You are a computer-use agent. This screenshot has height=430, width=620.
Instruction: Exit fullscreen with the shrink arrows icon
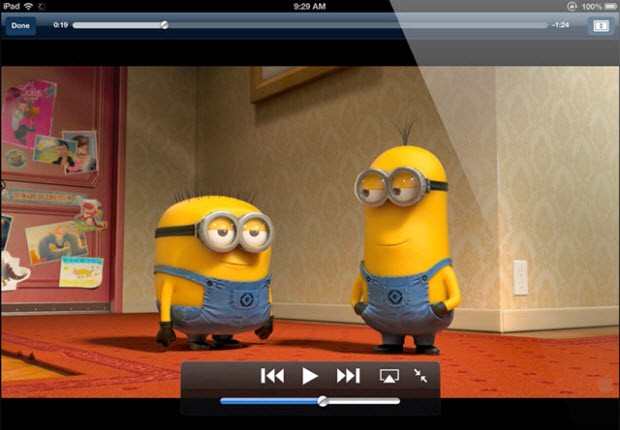pos(420,376)
